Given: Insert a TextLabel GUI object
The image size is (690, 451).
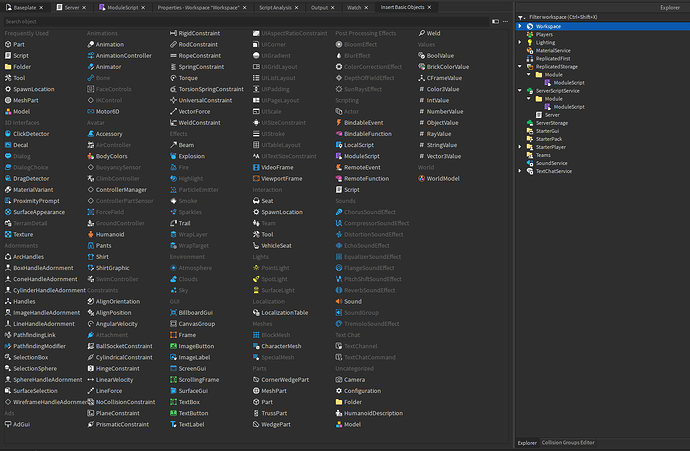Looking at the screenshot, I should [187, 424].
